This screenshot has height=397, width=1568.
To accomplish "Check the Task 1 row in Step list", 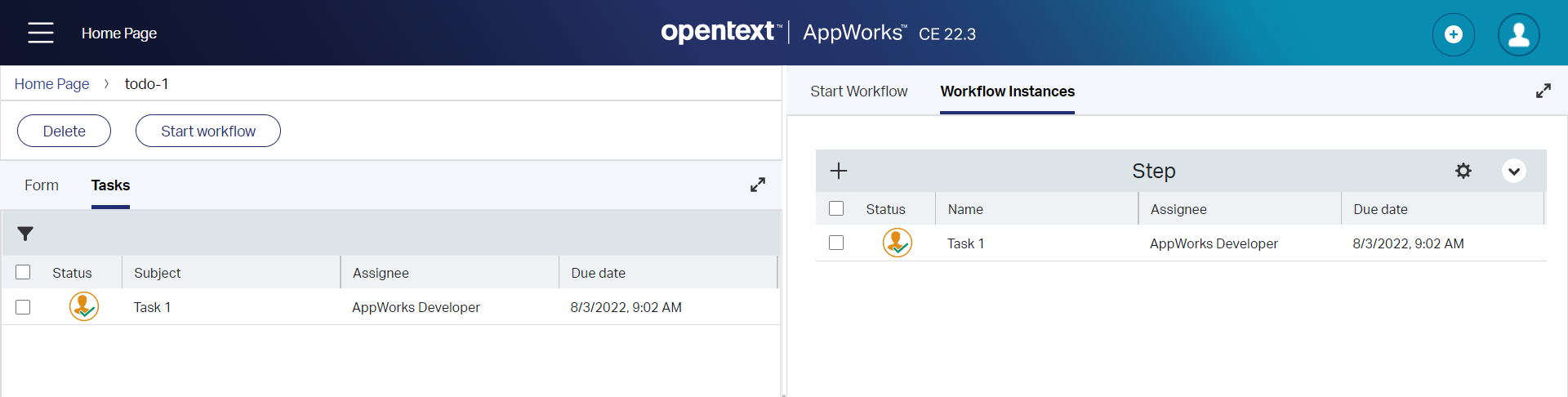I will pyautogui.click(x=836, y=243).
